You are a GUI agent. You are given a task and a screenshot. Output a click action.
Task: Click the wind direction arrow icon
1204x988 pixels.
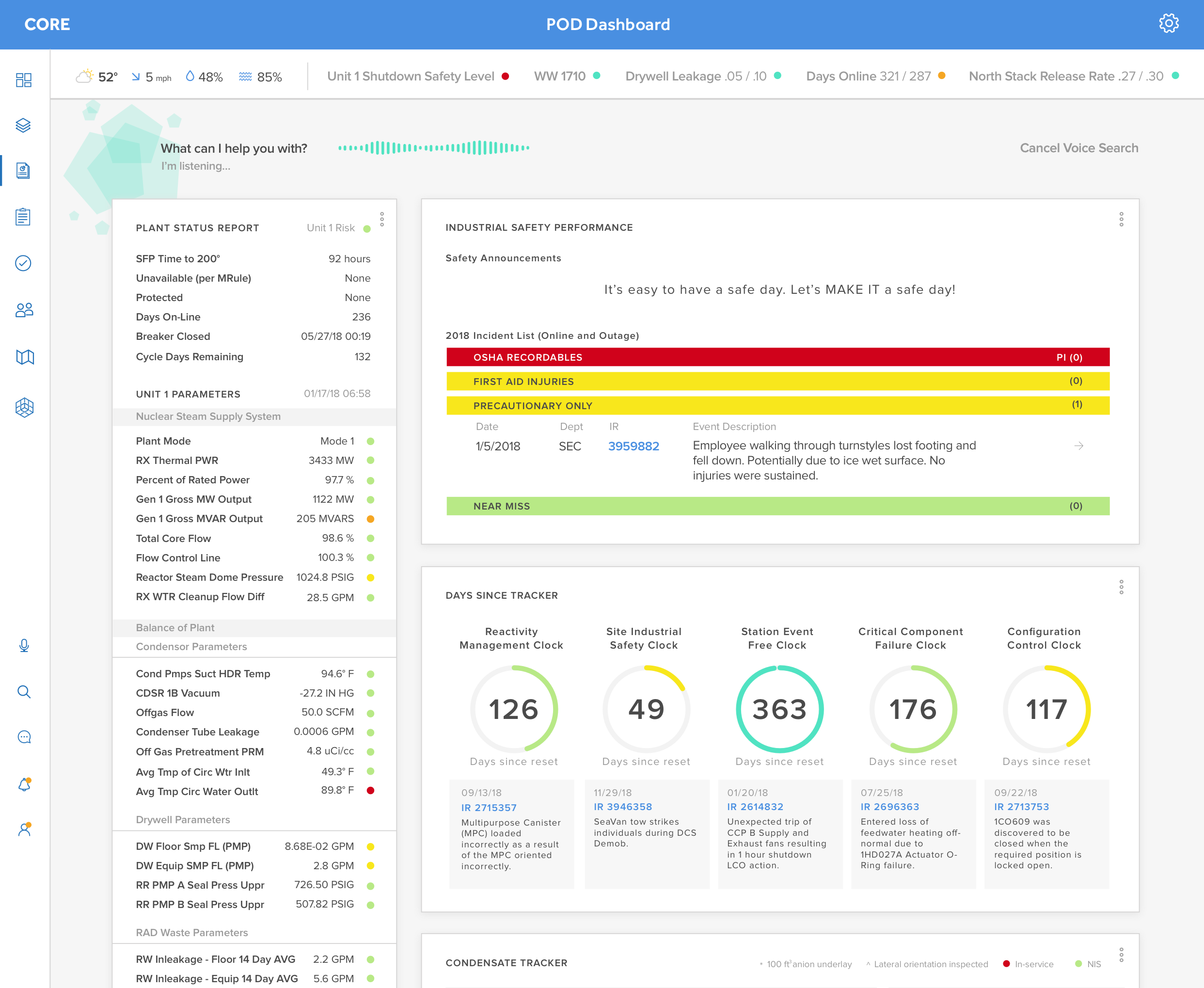(136, 76)
